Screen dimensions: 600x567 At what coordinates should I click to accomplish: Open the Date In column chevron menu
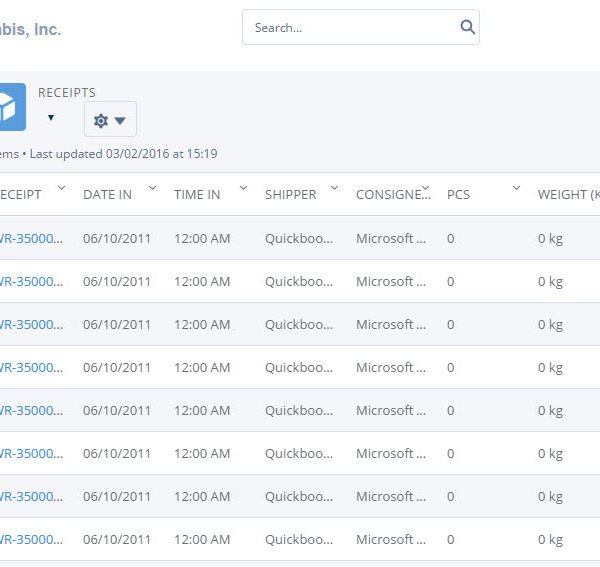[x=152, y=187]
